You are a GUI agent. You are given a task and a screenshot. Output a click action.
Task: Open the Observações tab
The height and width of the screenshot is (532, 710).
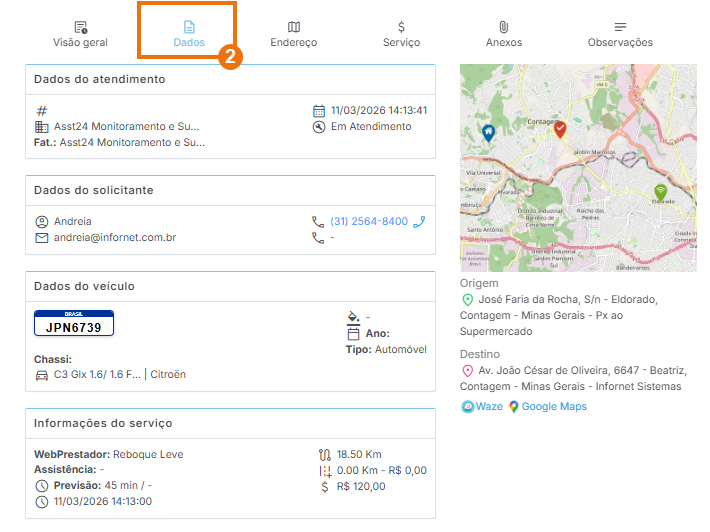tap(620, 34)
